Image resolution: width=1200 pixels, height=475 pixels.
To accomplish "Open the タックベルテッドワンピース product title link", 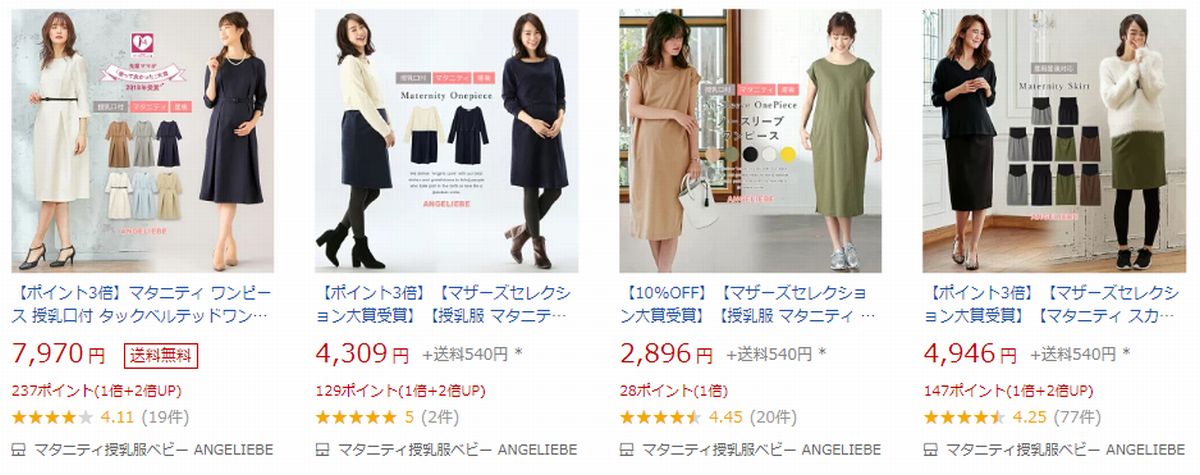I will coord(141,306).
